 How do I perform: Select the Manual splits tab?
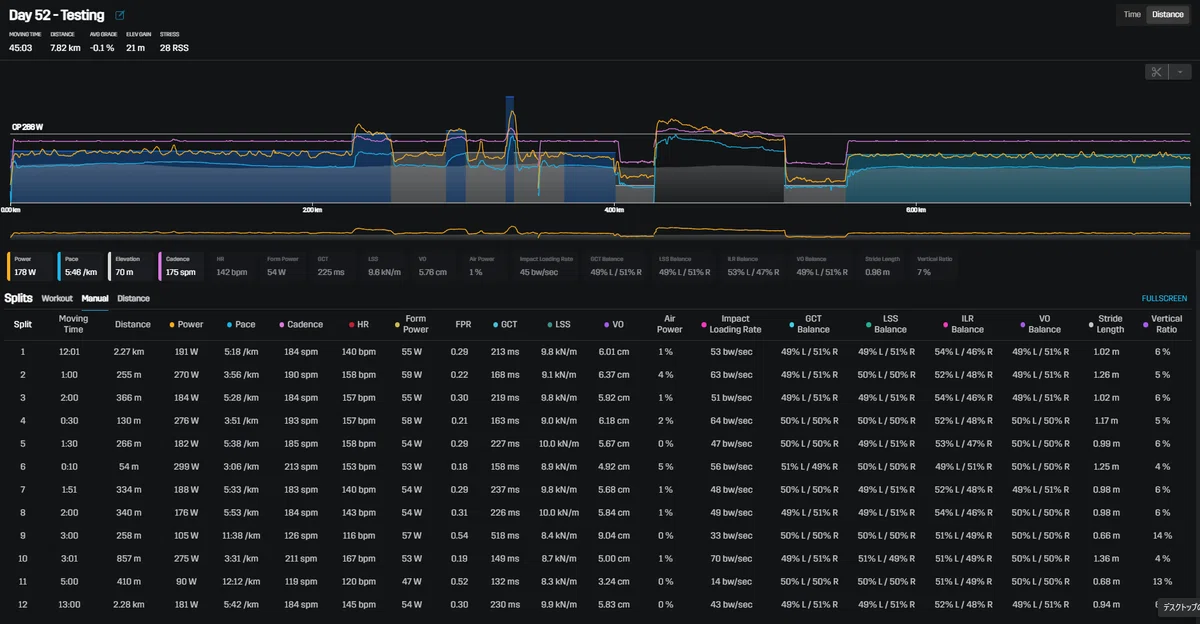95,298
